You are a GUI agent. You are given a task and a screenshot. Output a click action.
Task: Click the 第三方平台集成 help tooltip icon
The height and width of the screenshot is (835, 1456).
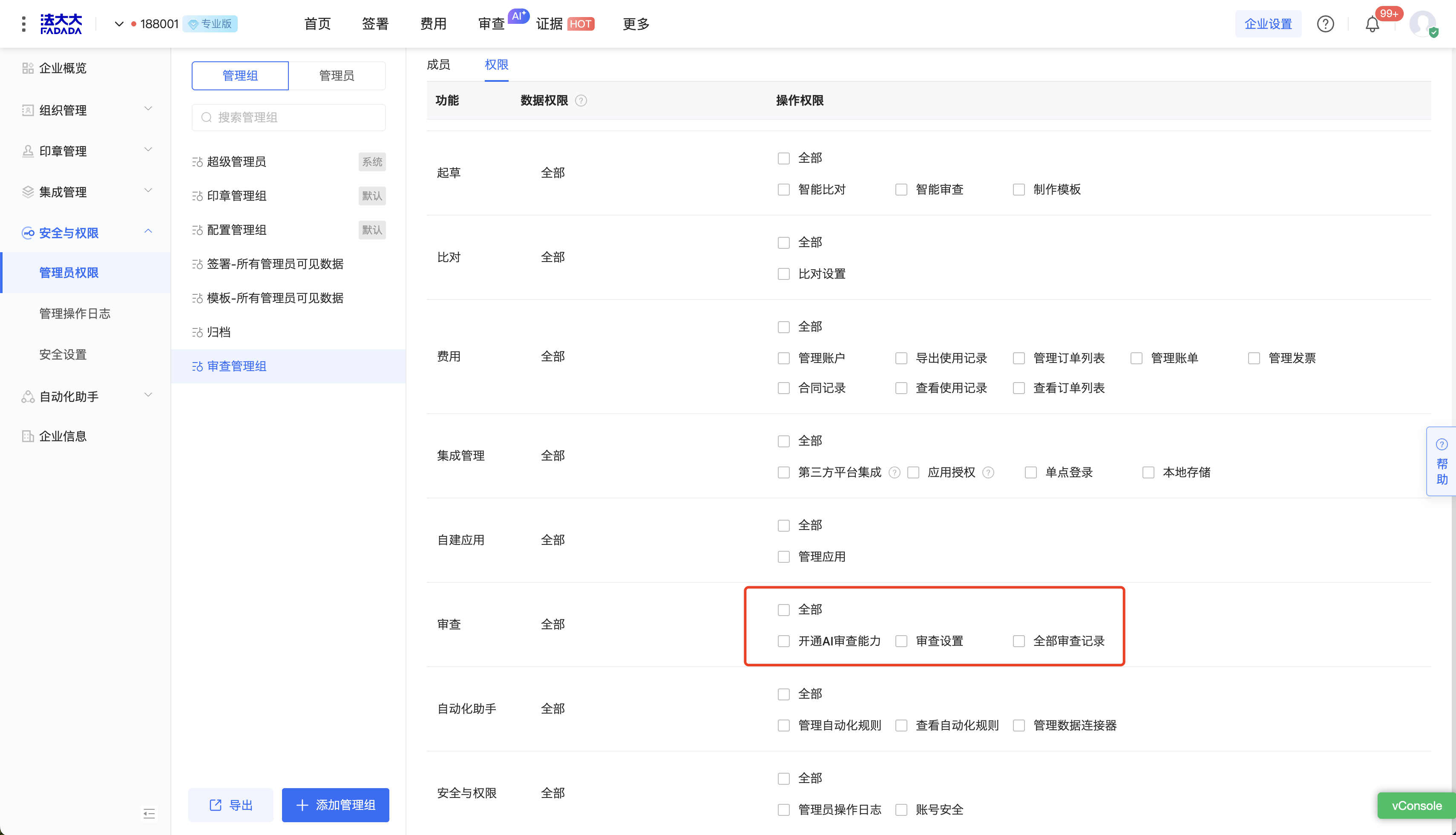(894, 472)
